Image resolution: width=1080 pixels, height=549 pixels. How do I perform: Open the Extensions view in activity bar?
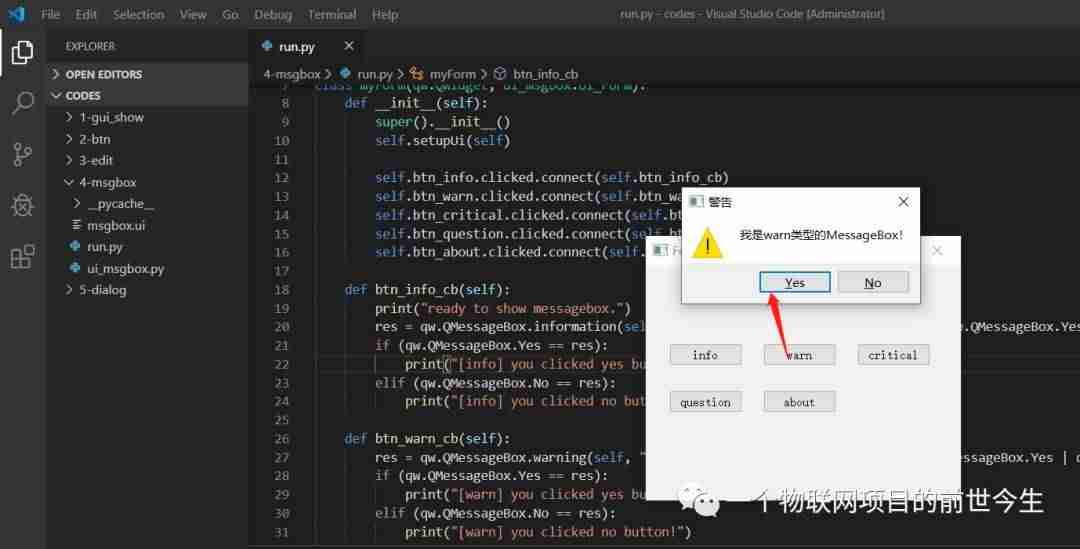(22, 256)
